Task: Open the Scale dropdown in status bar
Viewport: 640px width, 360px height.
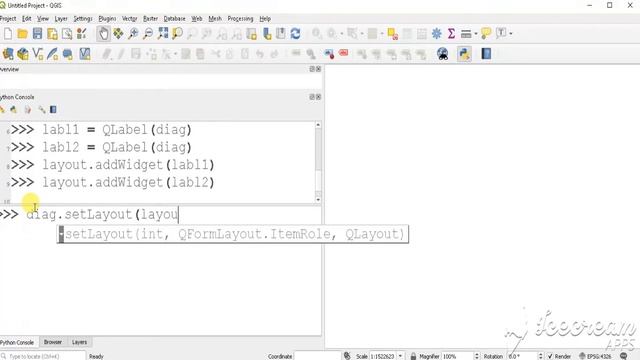Action: 400,356
